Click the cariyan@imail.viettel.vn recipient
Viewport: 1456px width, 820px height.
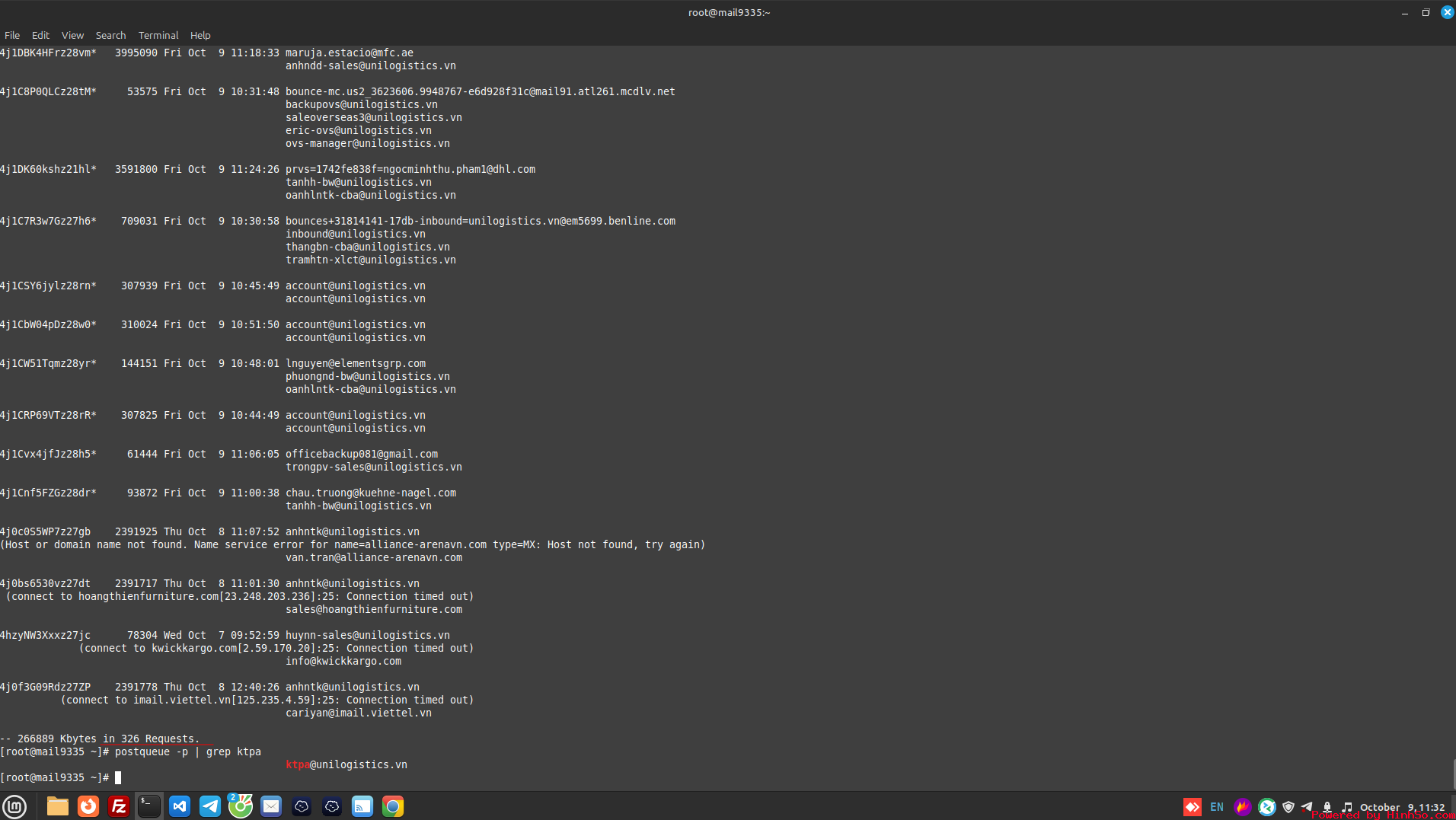[359, 713]
